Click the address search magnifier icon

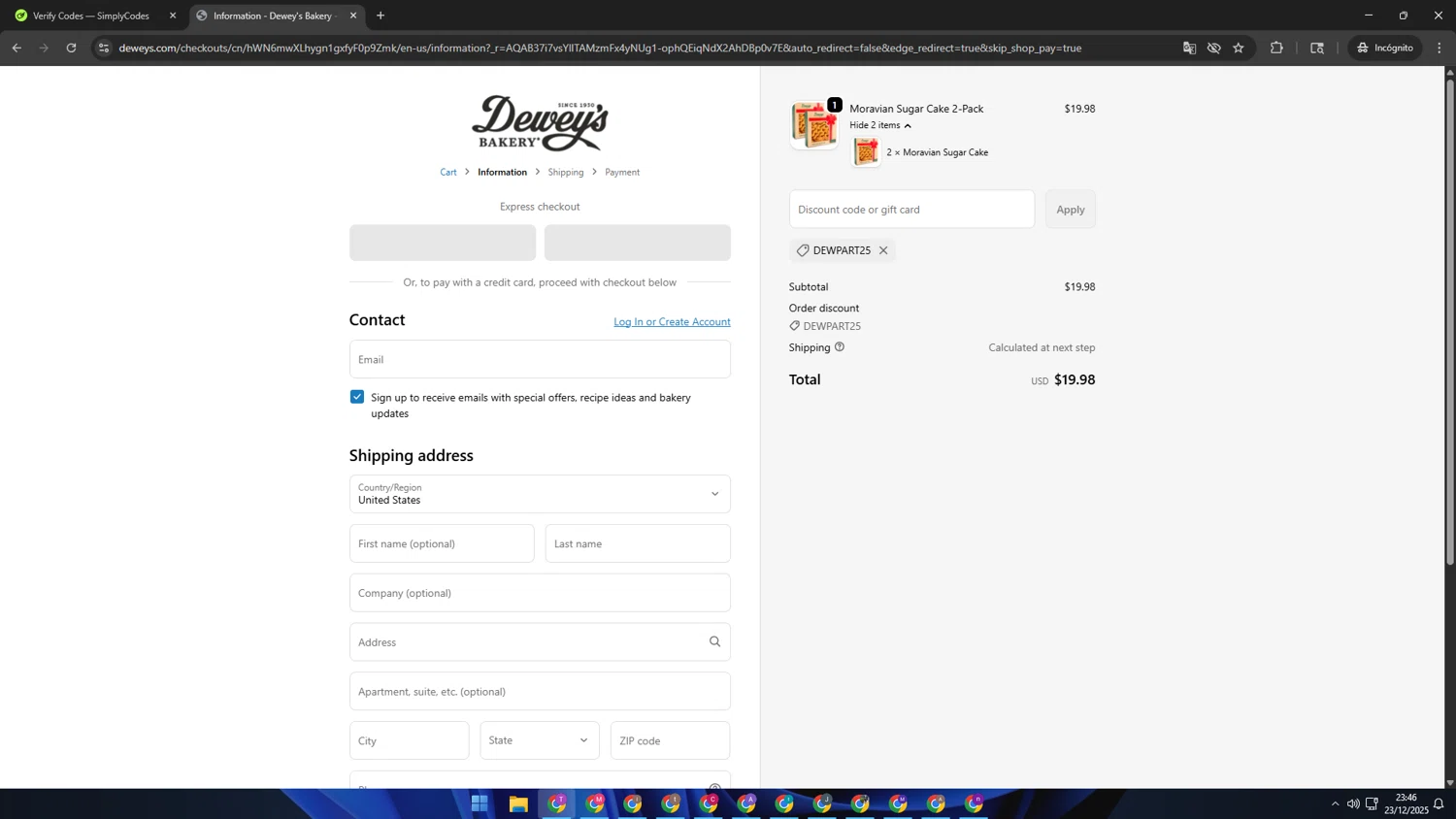tap(714, 641)
